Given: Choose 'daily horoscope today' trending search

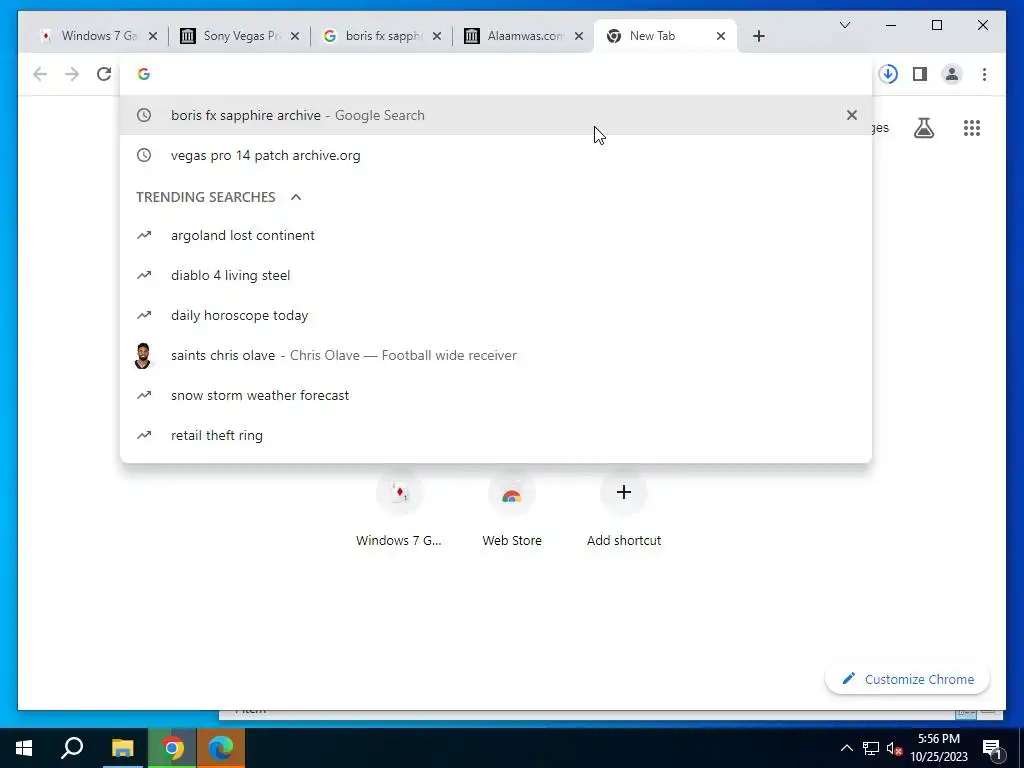Looking at the screenshot, I should 496,315.
